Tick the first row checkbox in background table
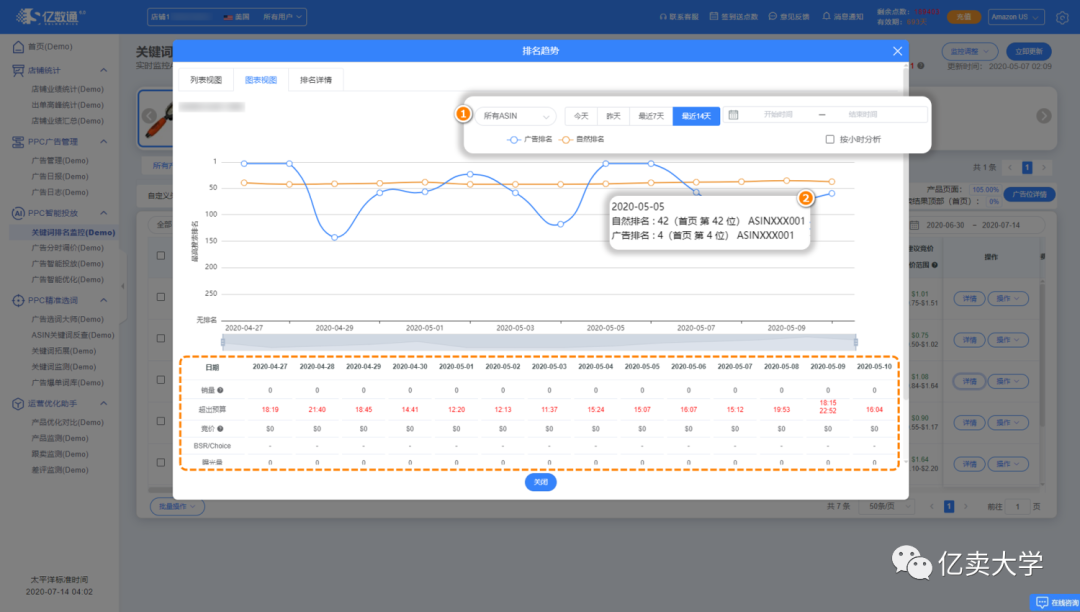The image size is (1080, 612). tap(160, 297)
